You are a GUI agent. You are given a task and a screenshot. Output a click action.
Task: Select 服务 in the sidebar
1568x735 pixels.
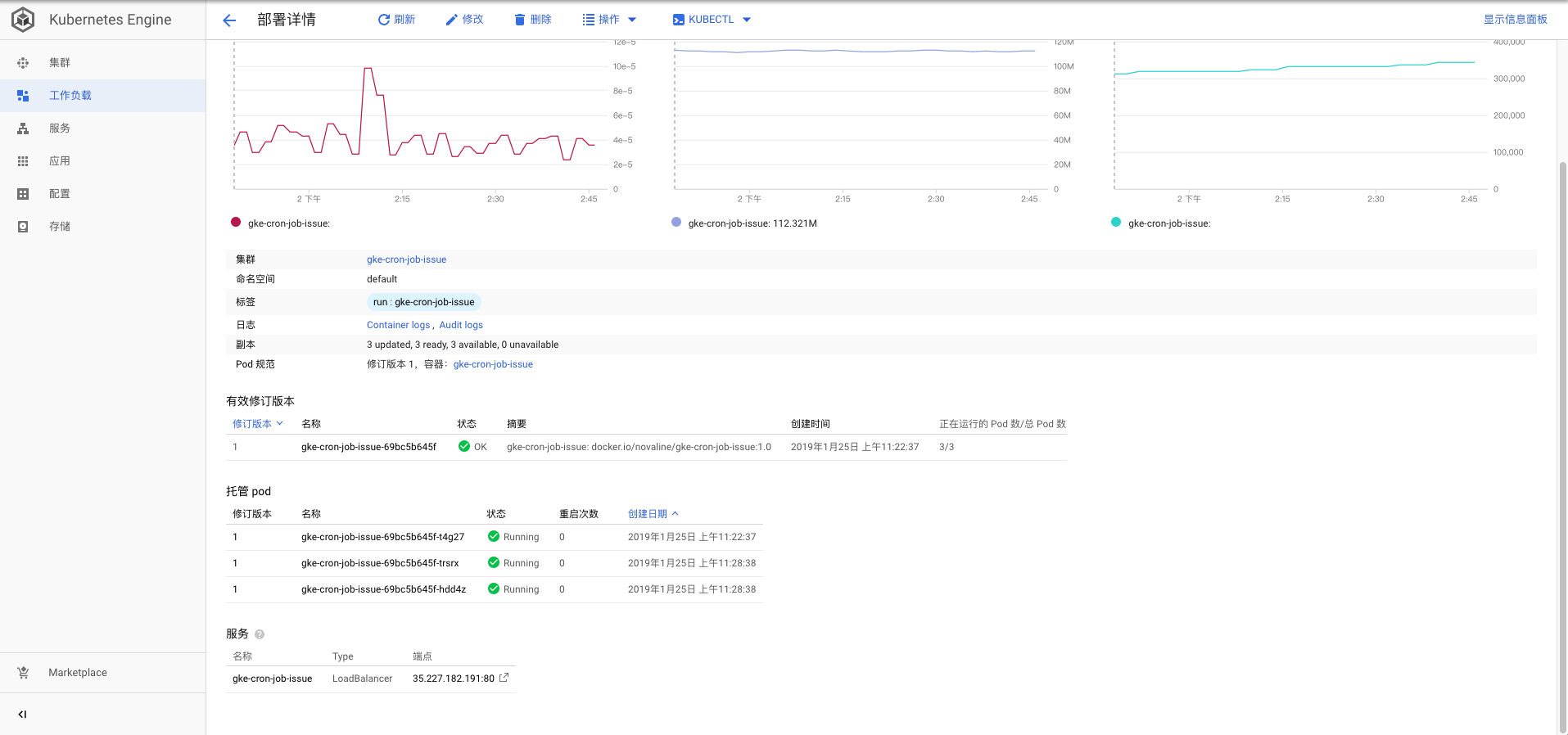coord(103,129)
